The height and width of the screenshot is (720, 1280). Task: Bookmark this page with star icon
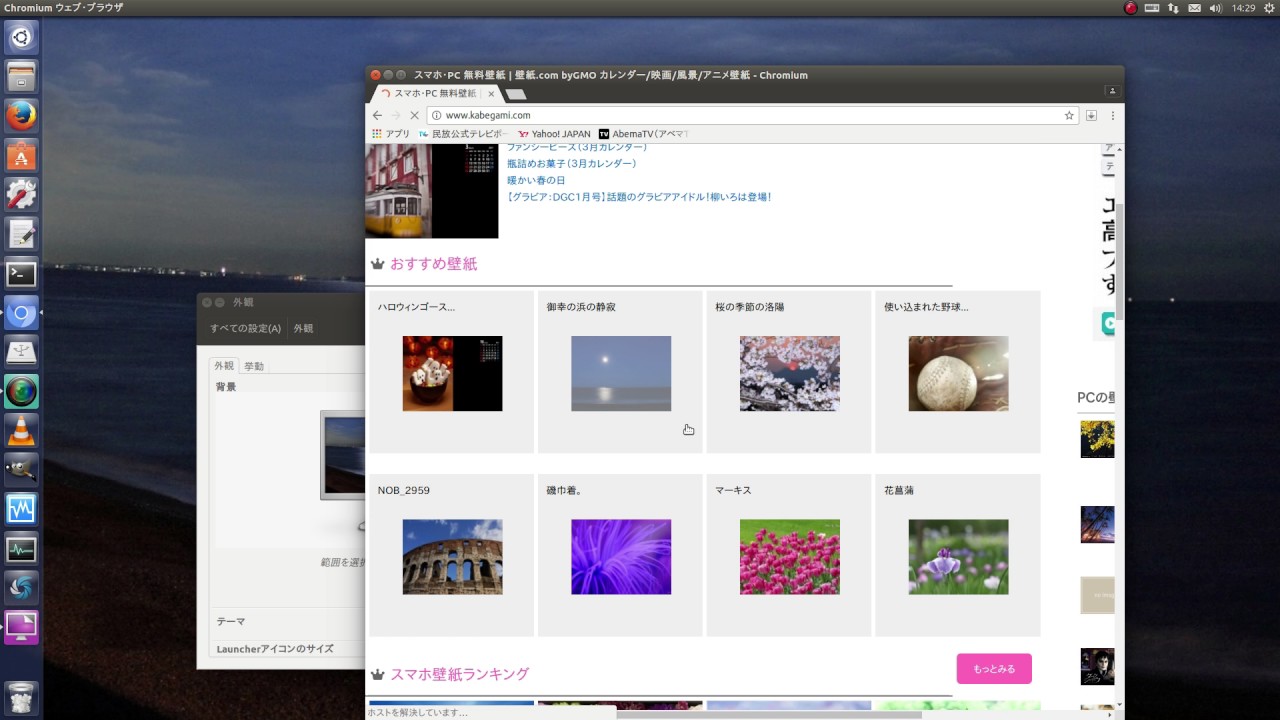(x=1069, y=115)
